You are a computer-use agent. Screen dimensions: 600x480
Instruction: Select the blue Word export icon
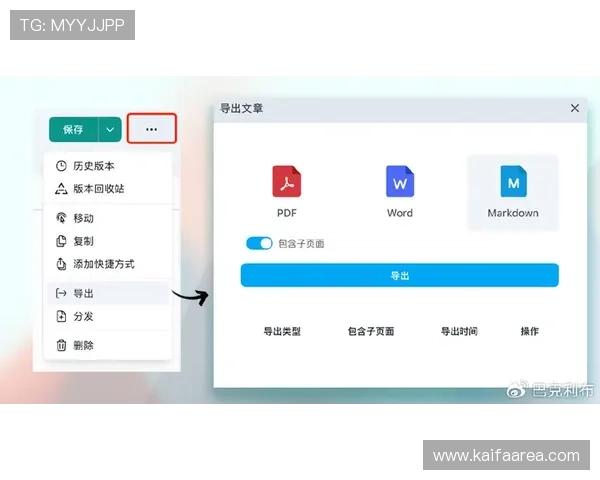point(400,181)
